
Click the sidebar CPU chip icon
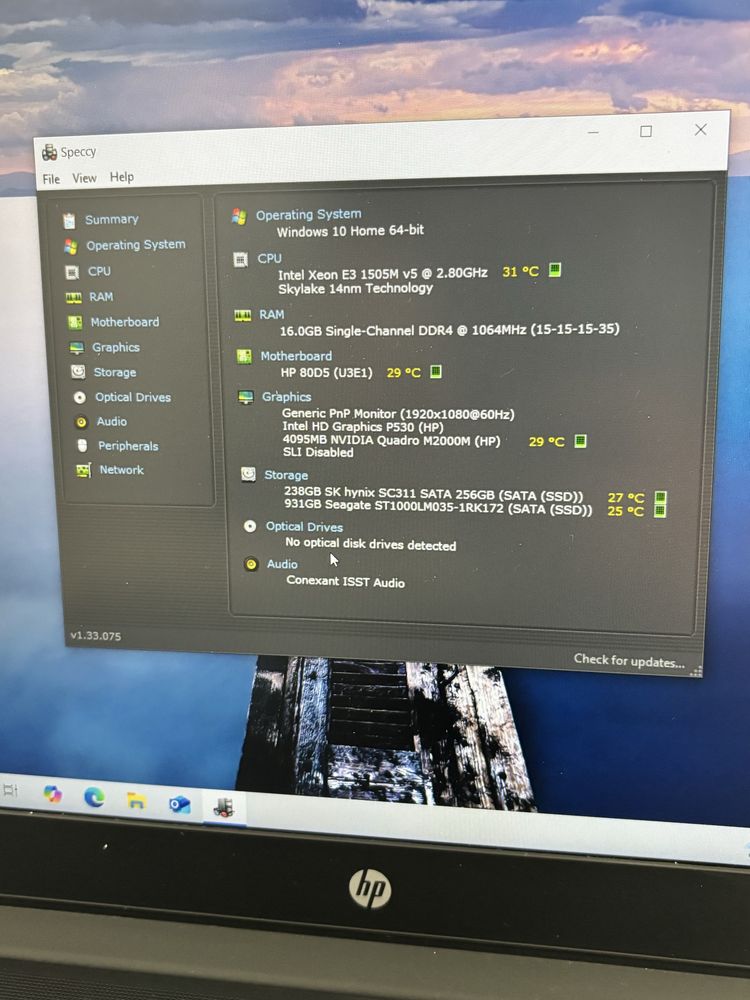point(72,272)
